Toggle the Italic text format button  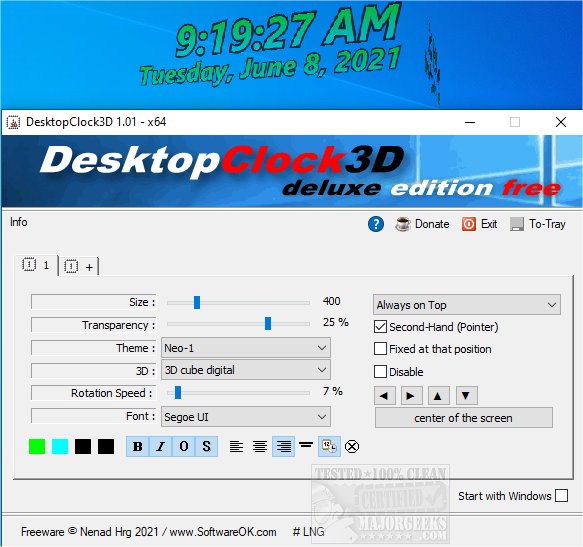(x=161, y=446)
